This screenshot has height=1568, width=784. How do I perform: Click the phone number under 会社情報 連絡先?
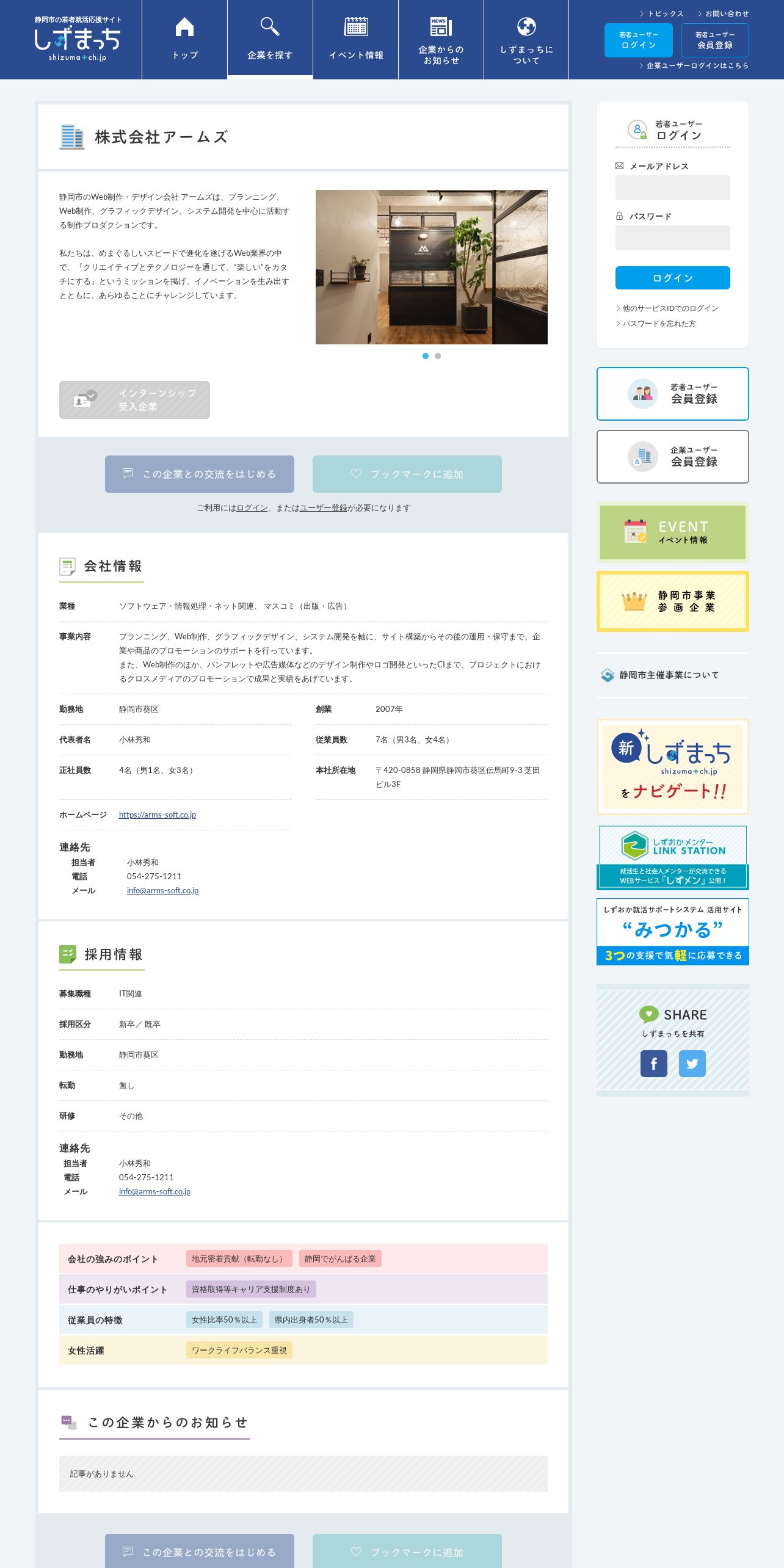(x=154, y=876)
